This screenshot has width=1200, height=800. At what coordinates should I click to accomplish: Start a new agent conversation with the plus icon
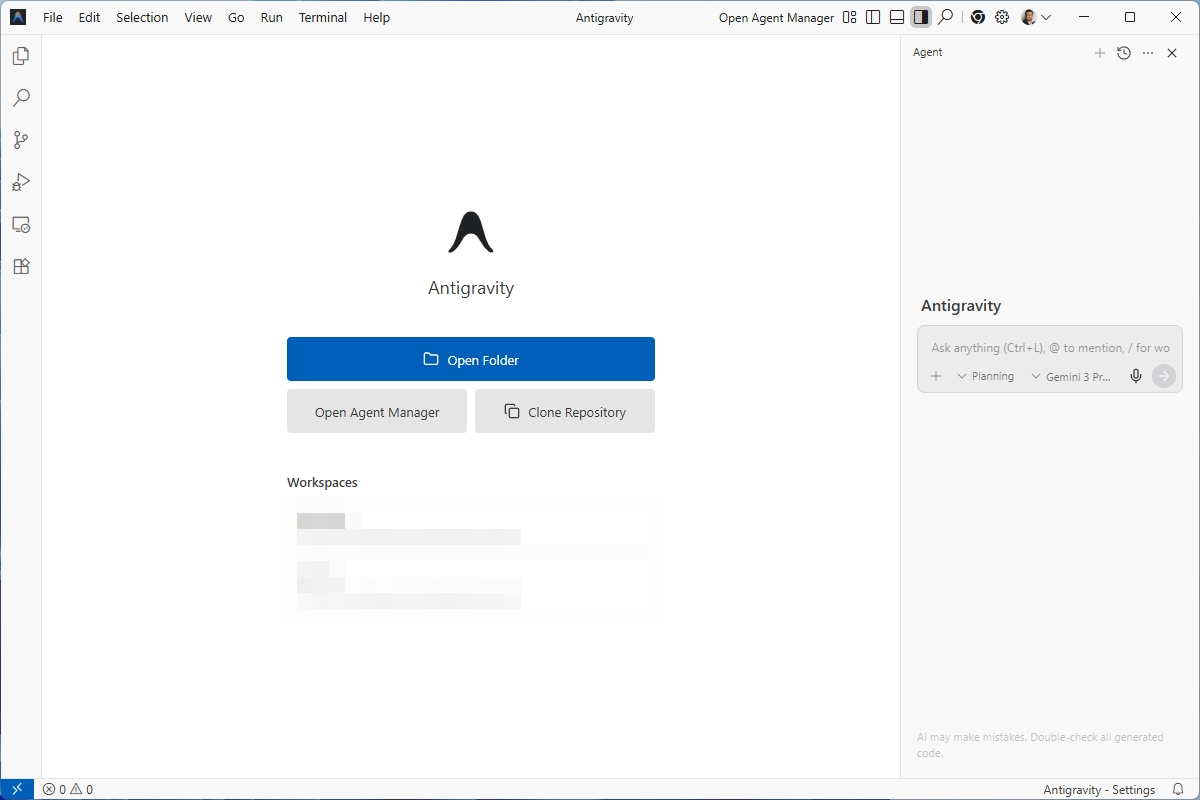(x=1100, y=53)
